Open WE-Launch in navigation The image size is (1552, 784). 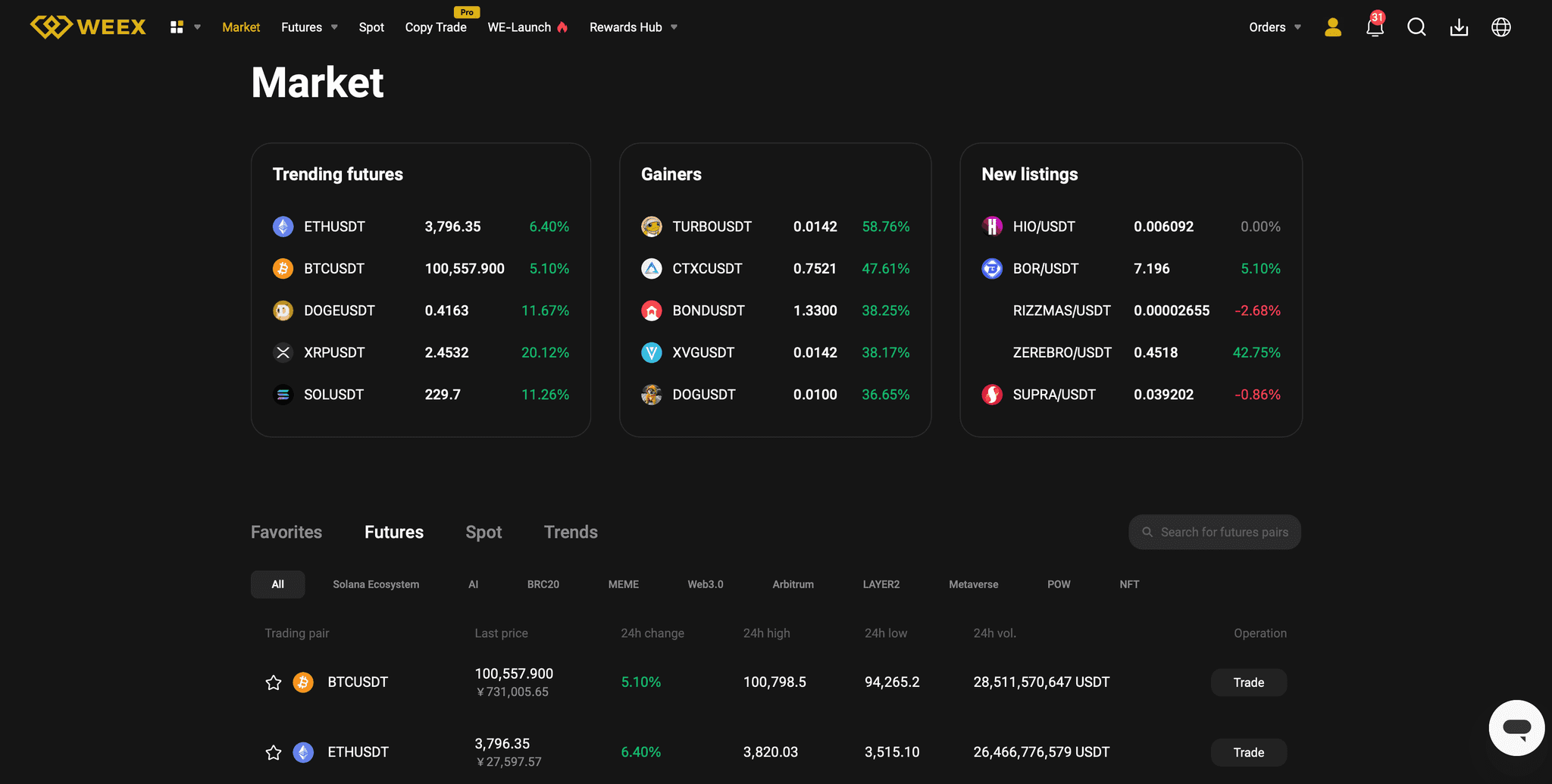[519, 27]
